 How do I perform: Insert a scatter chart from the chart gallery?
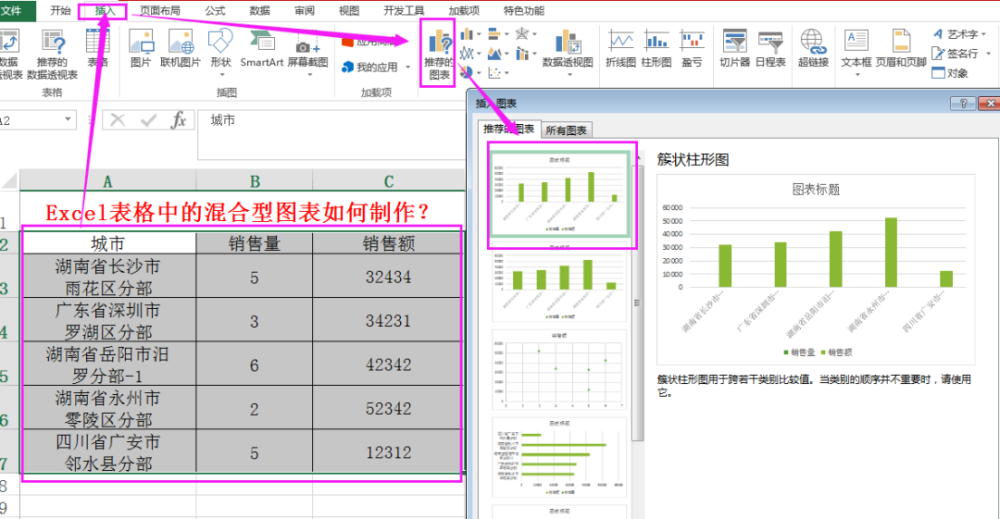coord(494,73)
